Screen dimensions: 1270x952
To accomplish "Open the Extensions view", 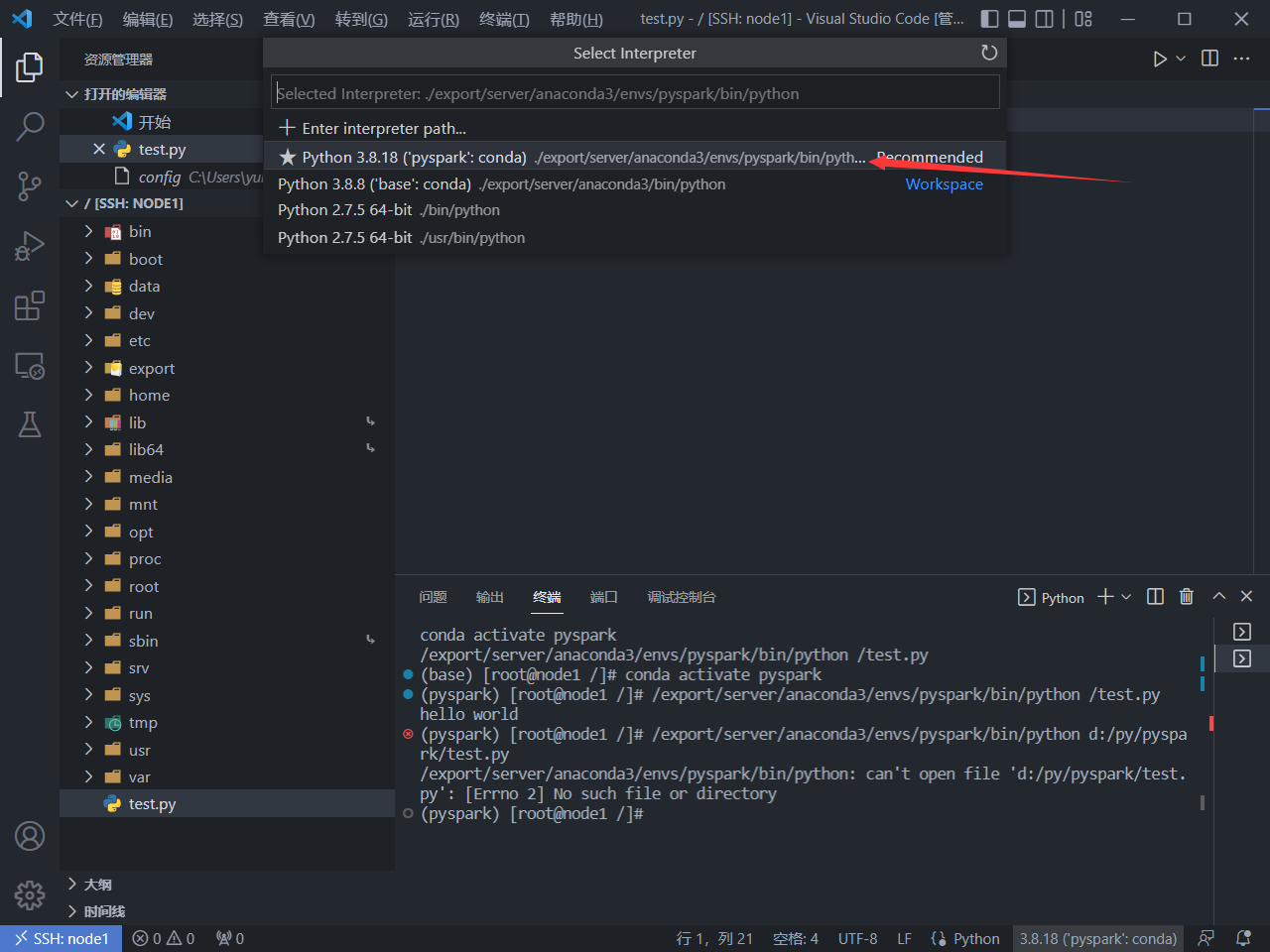I will pyautogui.click(x=30, y=305).
